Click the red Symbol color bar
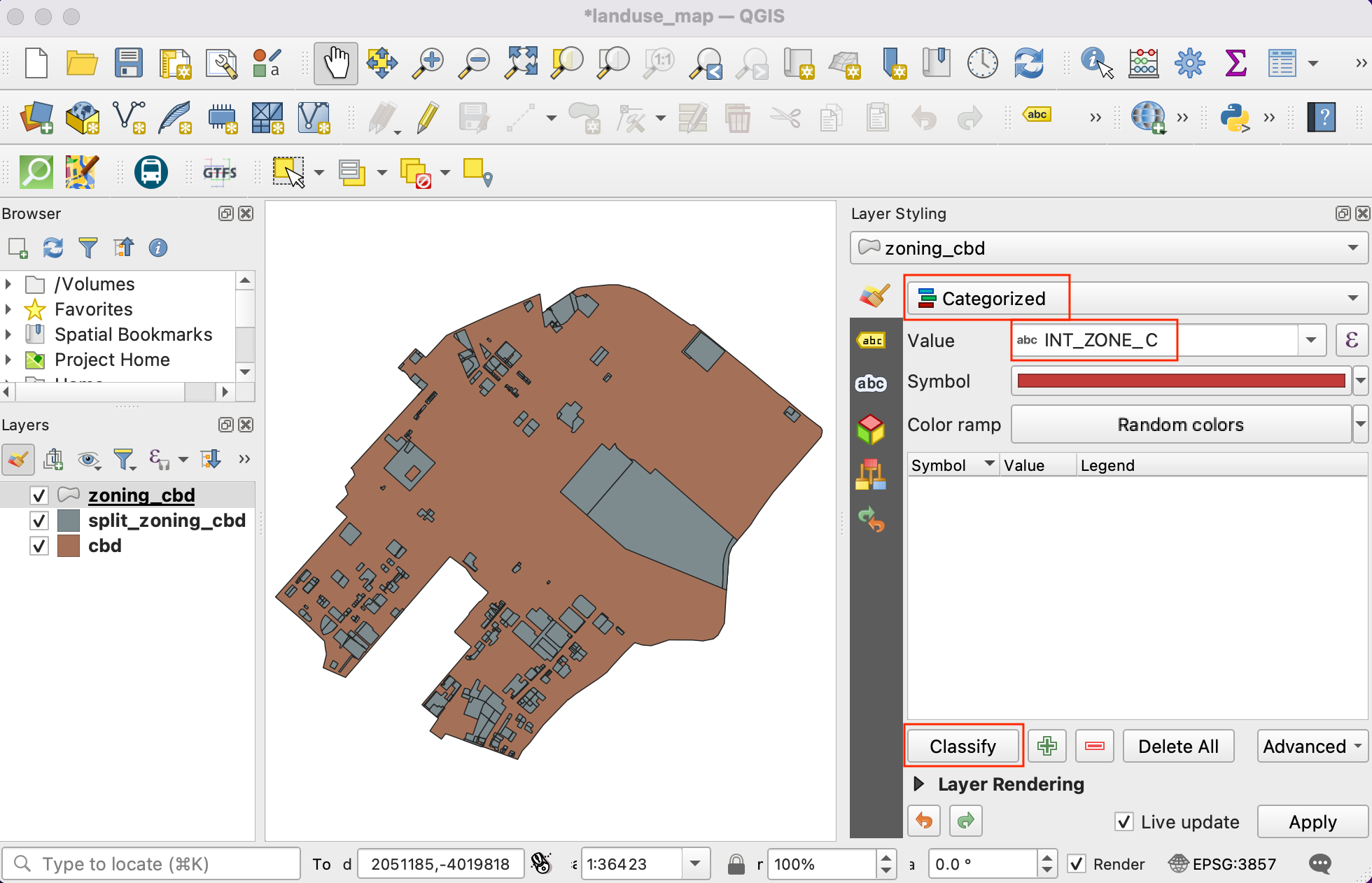Image resolution: width=1372 pixels, height=883 pixels. (1180, 381)
